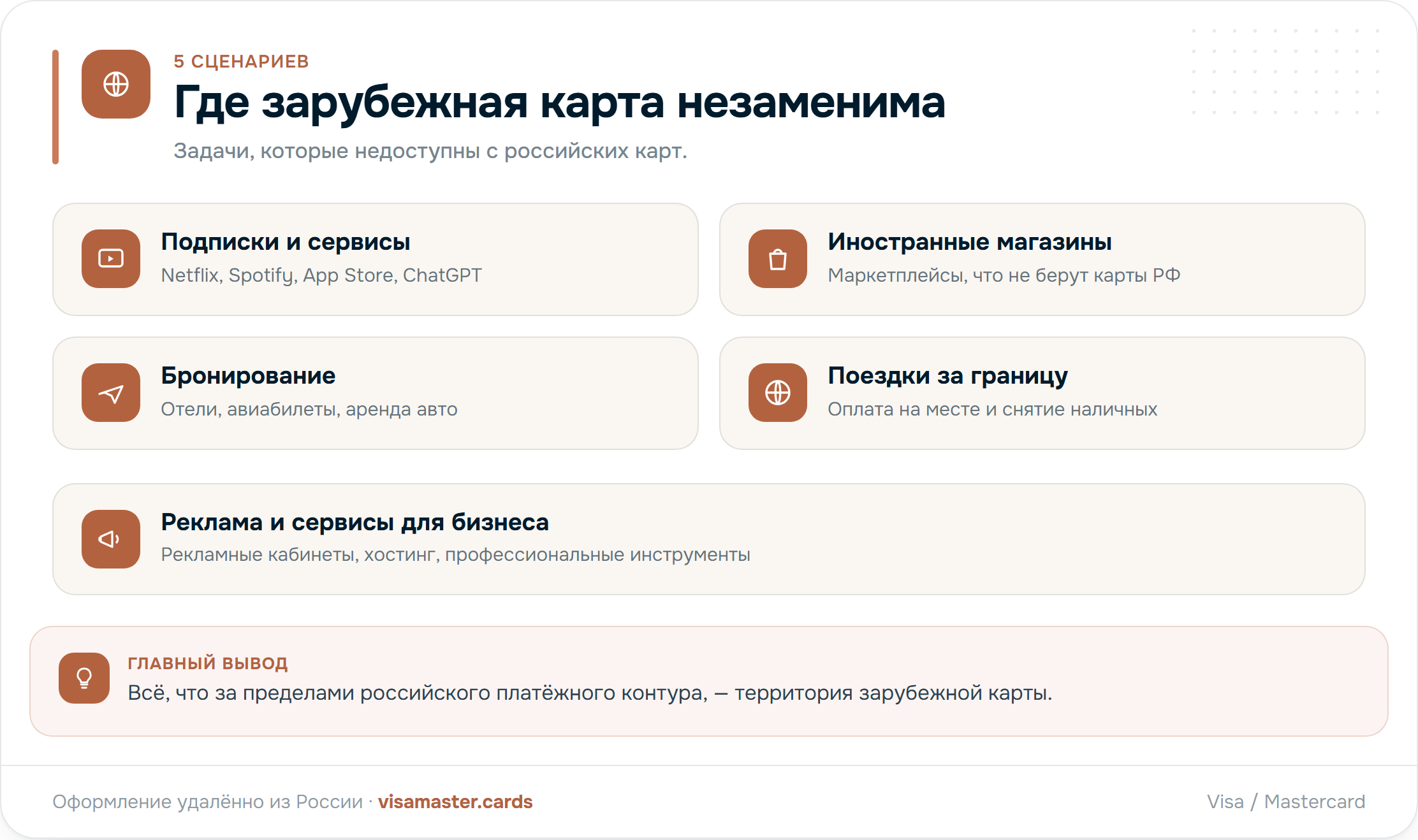Screen dimensions: 1418x840
Task: Click text Оплата на месте и снятие наличных
Action: pos(992,409)
